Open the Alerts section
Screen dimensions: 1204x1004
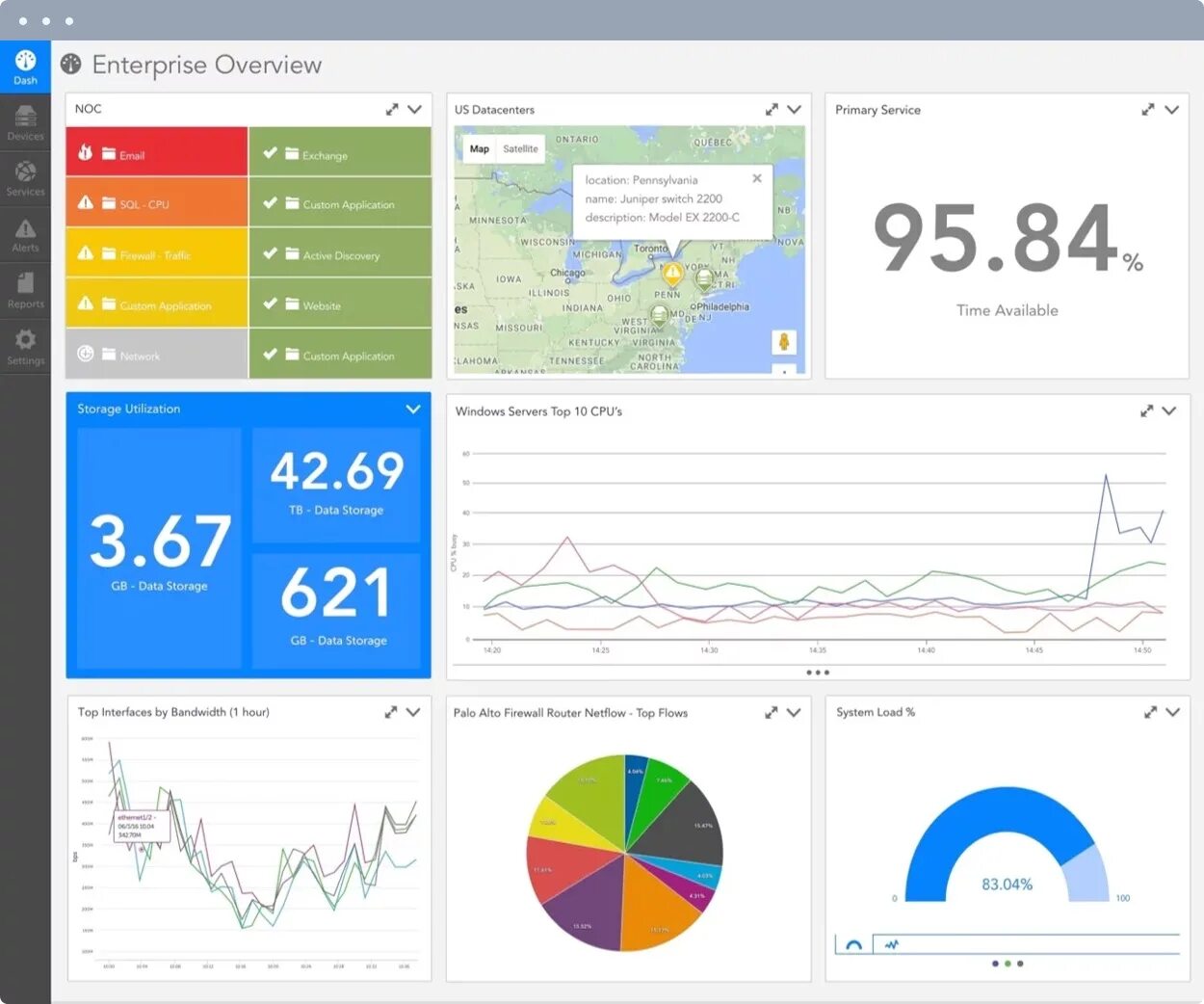click(x=25, y=235)
